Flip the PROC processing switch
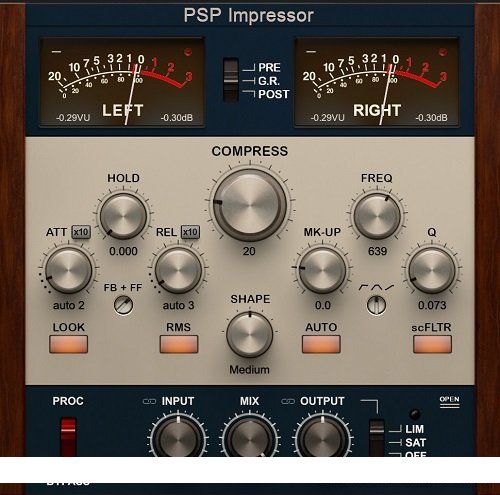 point(68,437)
